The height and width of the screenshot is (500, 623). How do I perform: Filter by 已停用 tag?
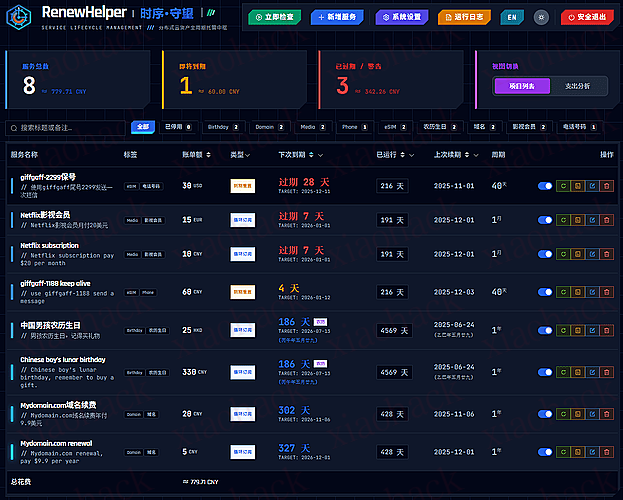(x=178, y=127)
